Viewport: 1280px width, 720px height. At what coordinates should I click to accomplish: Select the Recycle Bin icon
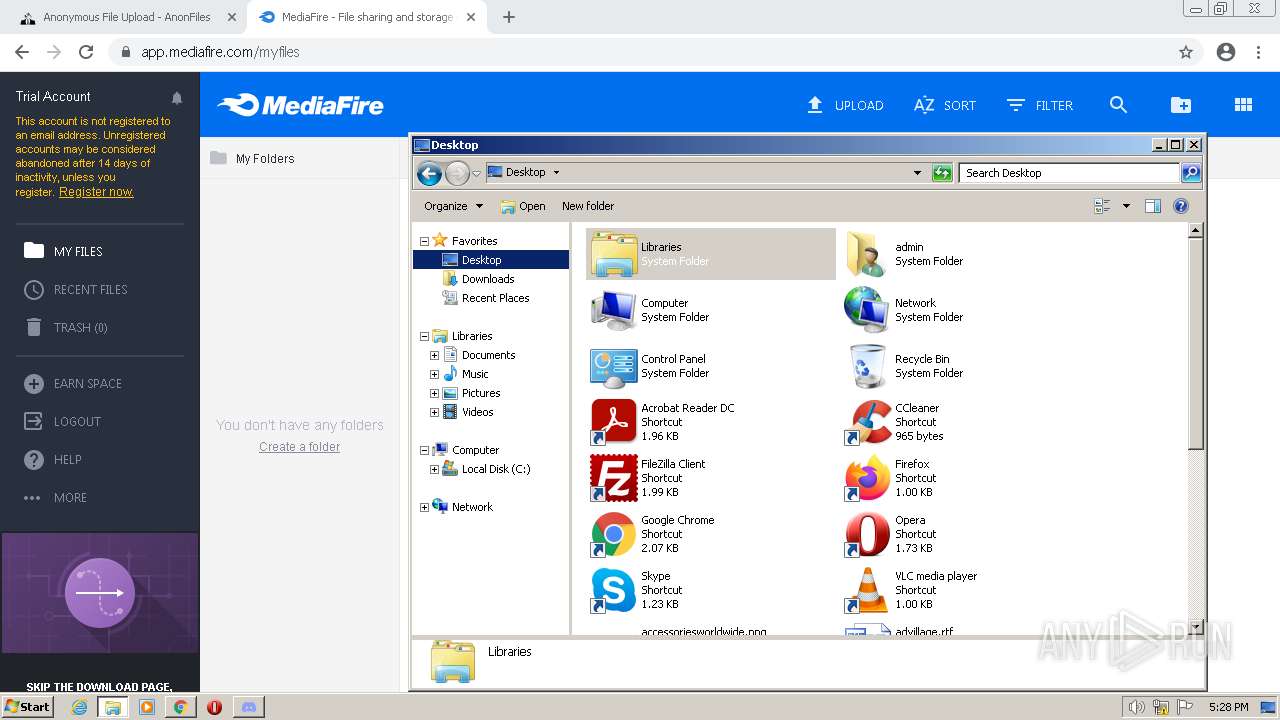867,366
